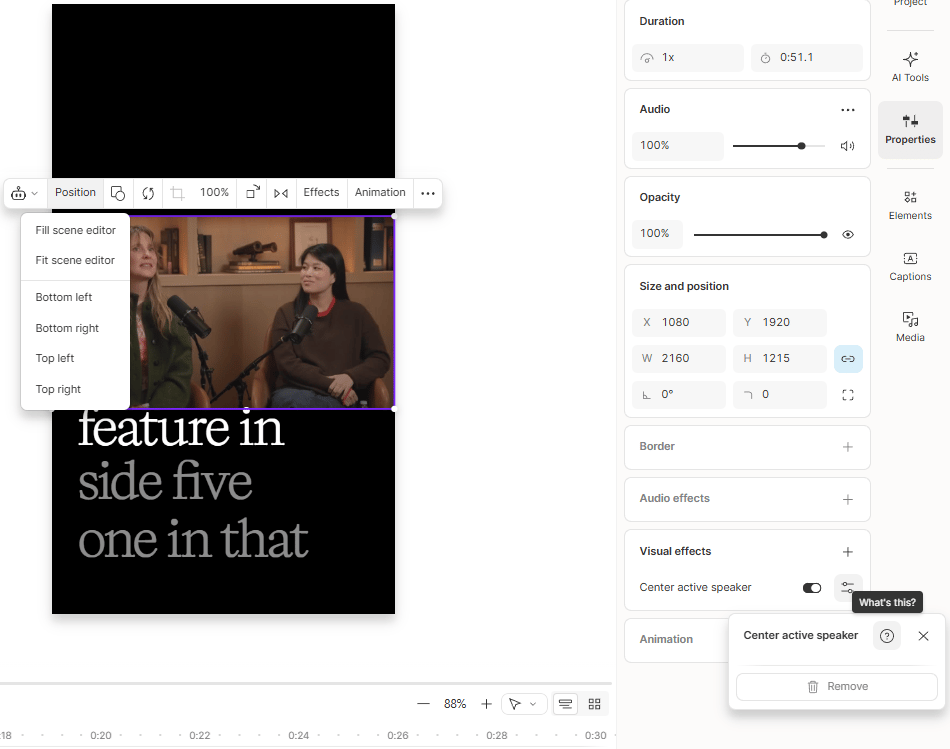Screen dimensions: 950x749
Task: Open the toolbar more options ellipsis
Action: pos(428,193)
